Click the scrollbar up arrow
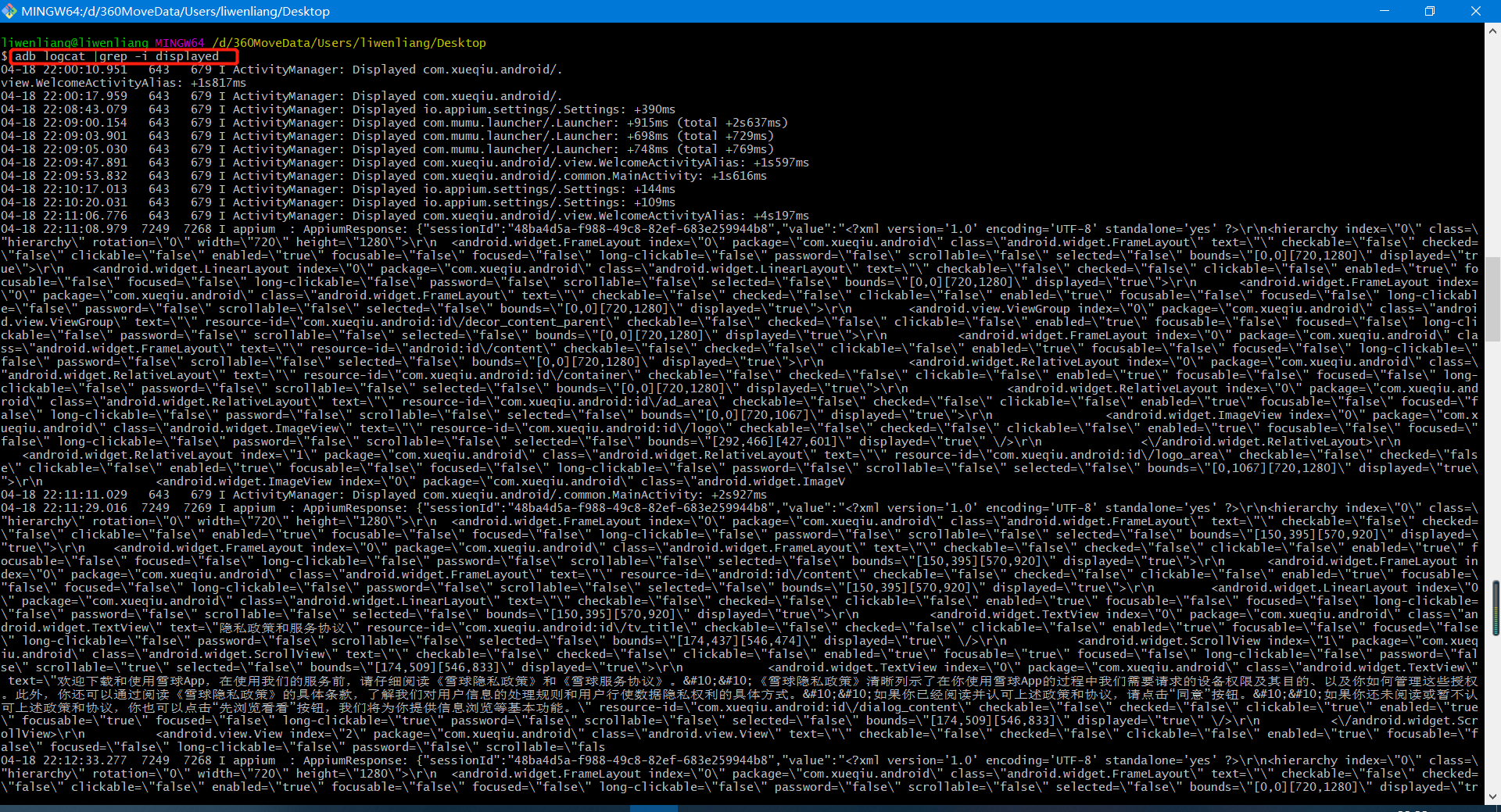 pos(1492,31)
